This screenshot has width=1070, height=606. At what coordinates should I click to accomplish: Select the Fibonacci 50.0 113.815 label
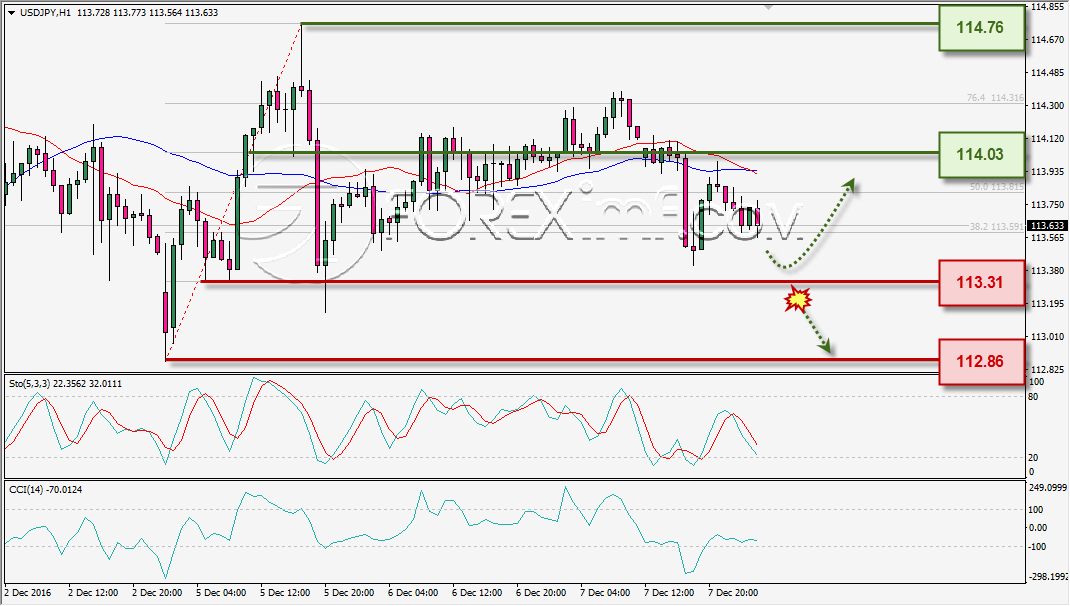point(996,186)
